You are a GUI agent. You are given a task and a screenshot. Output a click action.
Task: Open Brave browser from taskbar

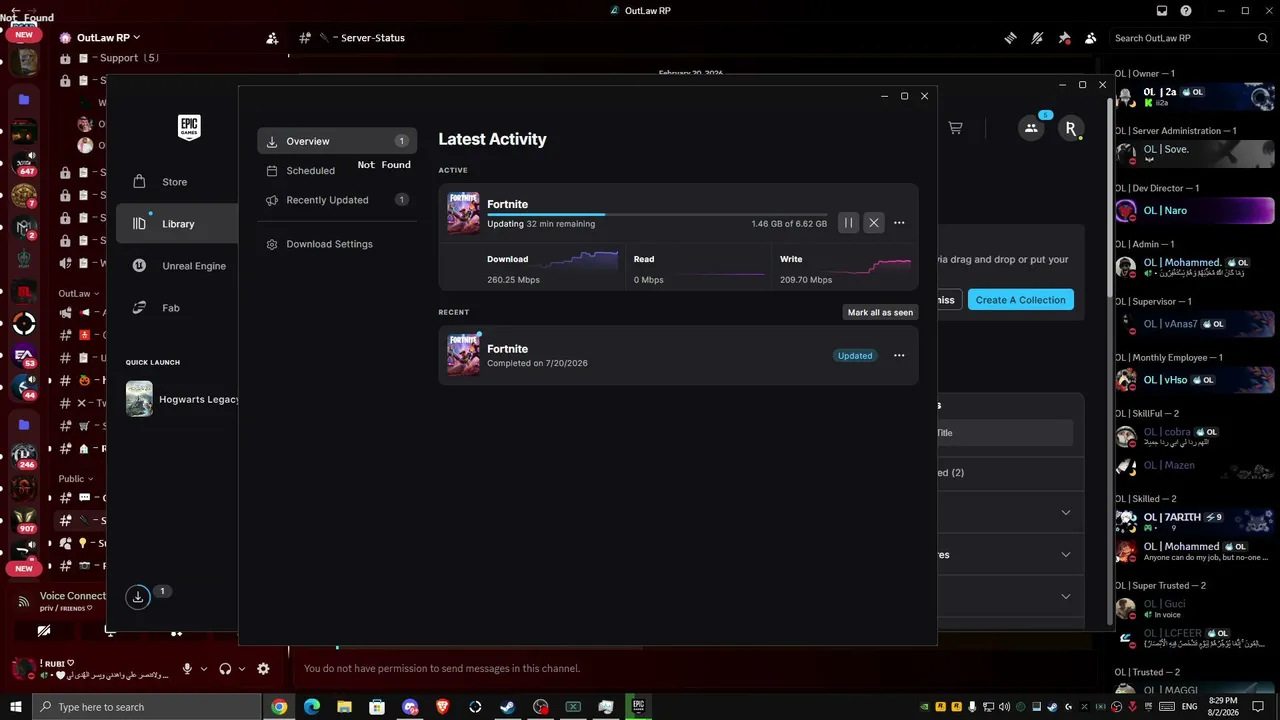(x=442, y=707)
